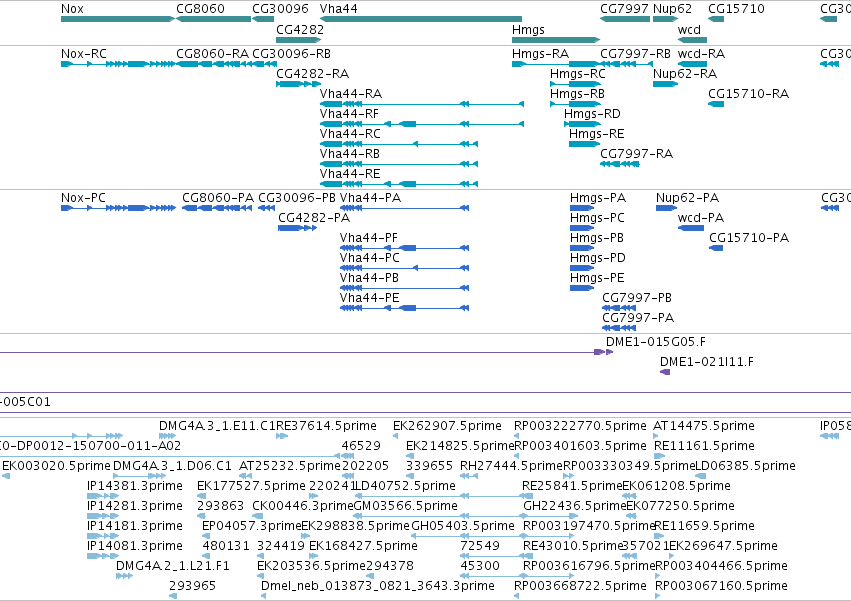Click transcript label Hmgs-RA

(x=541, y=54)
